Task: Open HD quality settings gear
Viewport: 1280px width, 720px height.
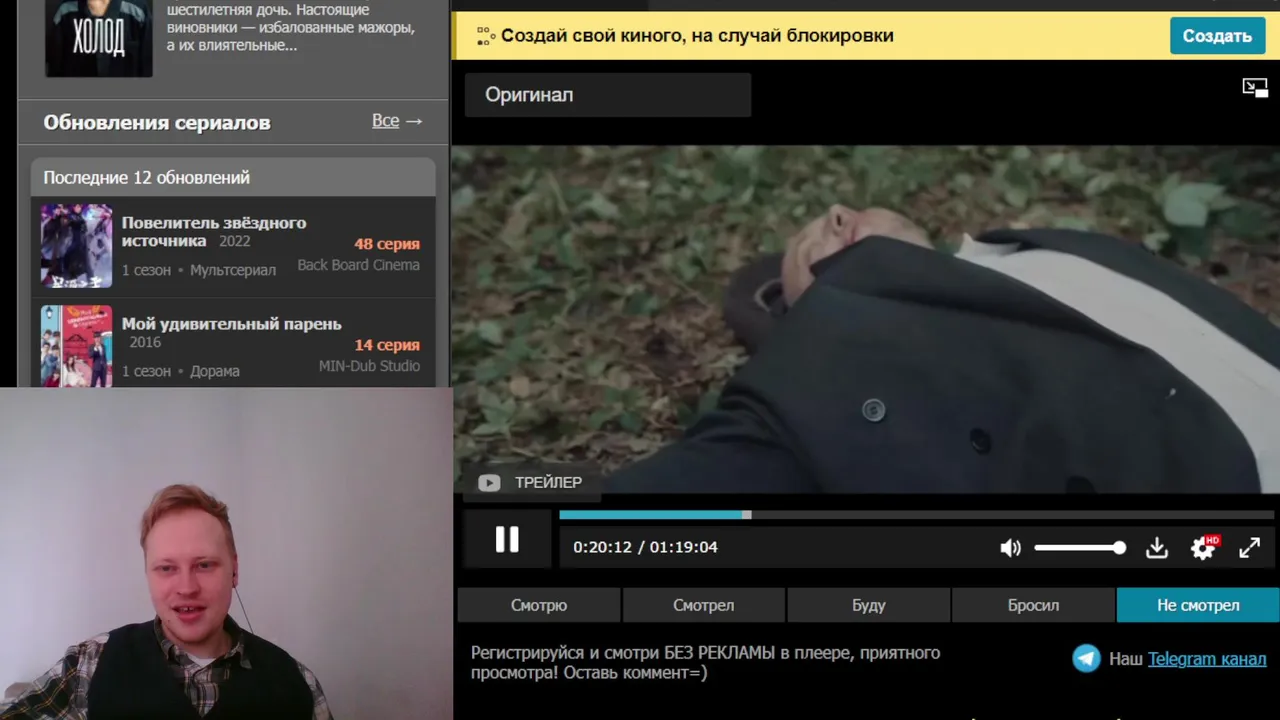Action: point(1204,547)
